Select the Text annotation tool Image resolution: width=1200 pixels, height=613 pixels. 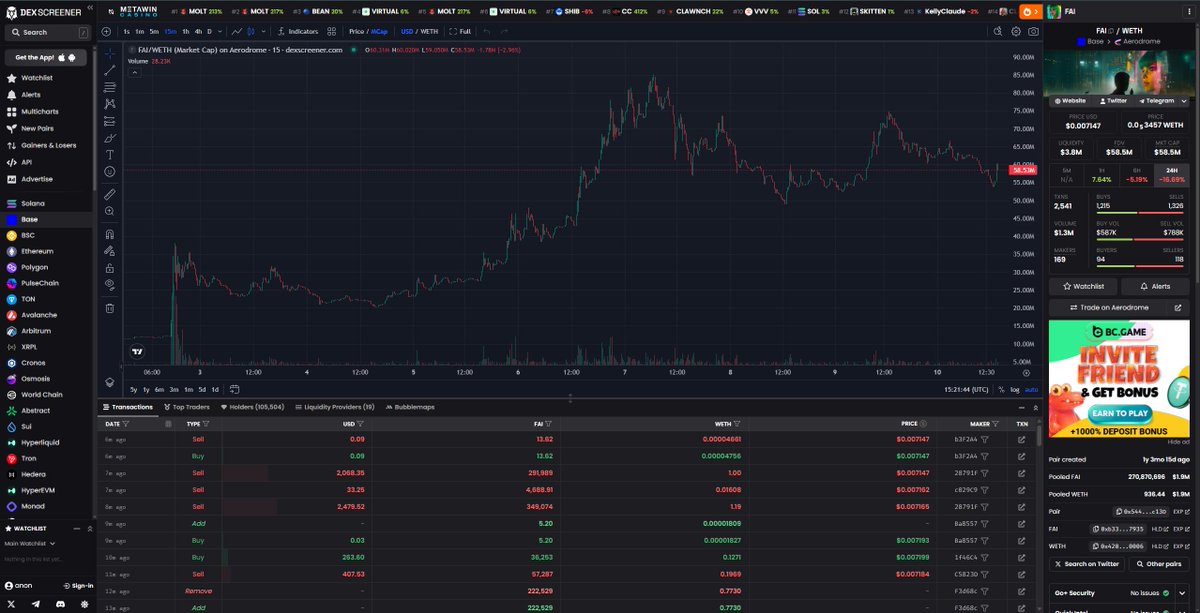click(110, 154)
